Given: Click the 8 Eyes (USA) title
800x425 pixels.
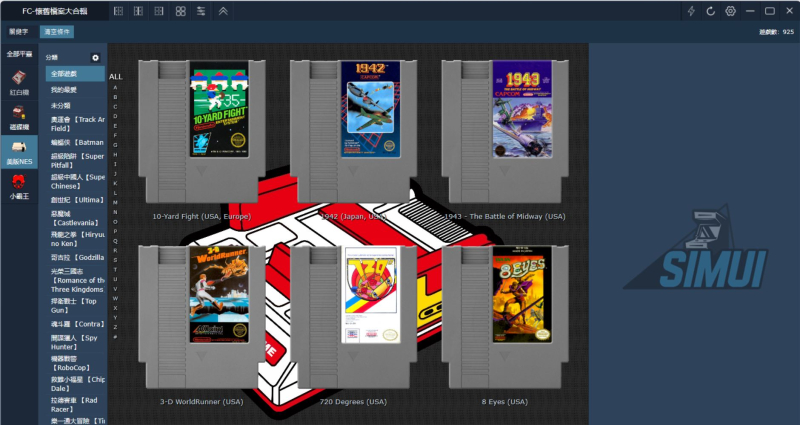Looking at the screenshot, I should click(505, 402).
